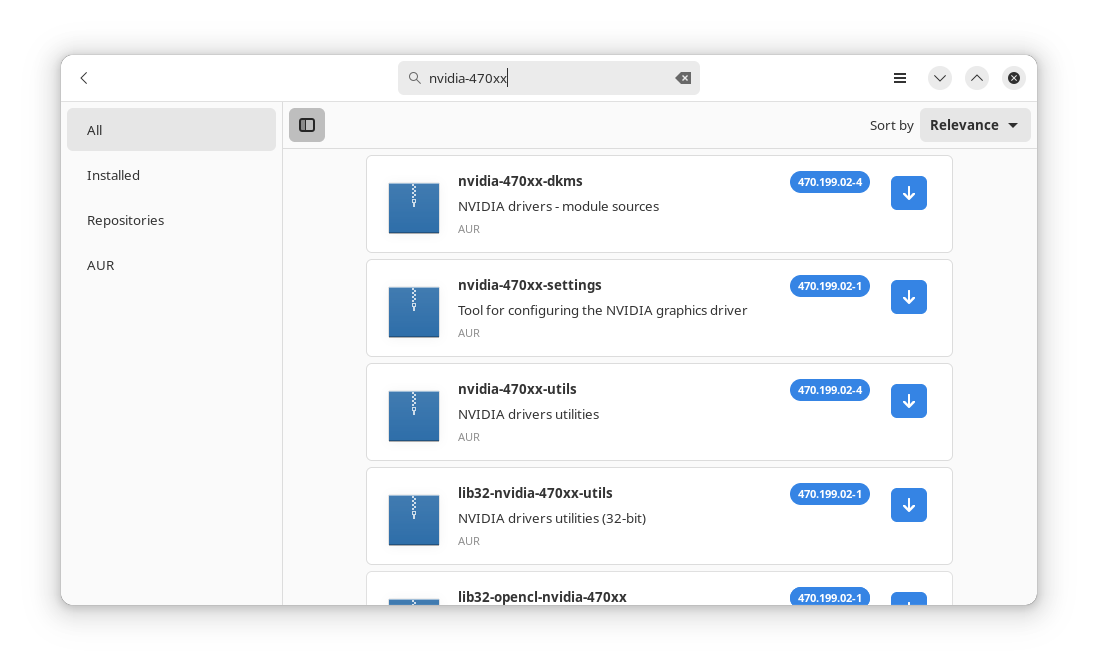Open nvidia-470xx-settings package details
Screen dimensions: 1098x672
529,285
